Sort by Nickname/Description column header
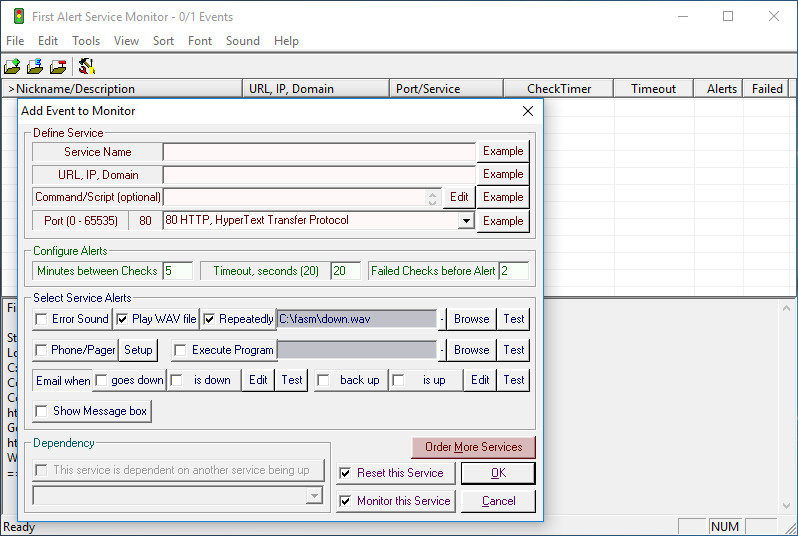Viewport: 798px width, 536px height. (x=122, y=89)
